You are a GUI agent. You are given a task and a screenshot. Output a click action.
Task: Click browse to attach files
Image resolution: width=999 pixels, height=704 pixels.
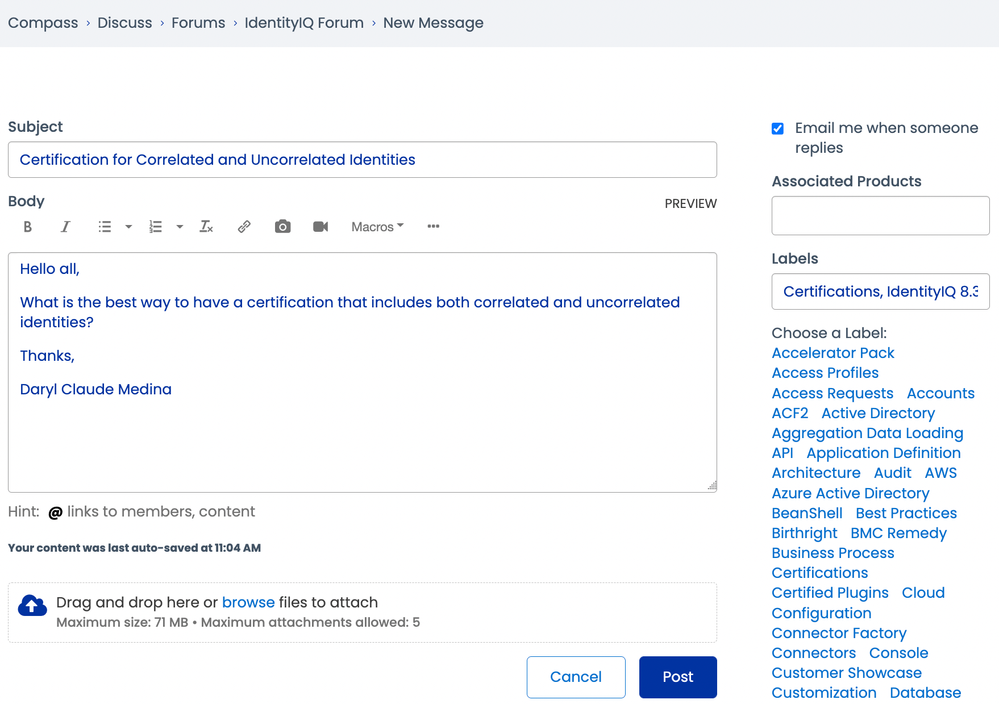click(x=248, y=602)
